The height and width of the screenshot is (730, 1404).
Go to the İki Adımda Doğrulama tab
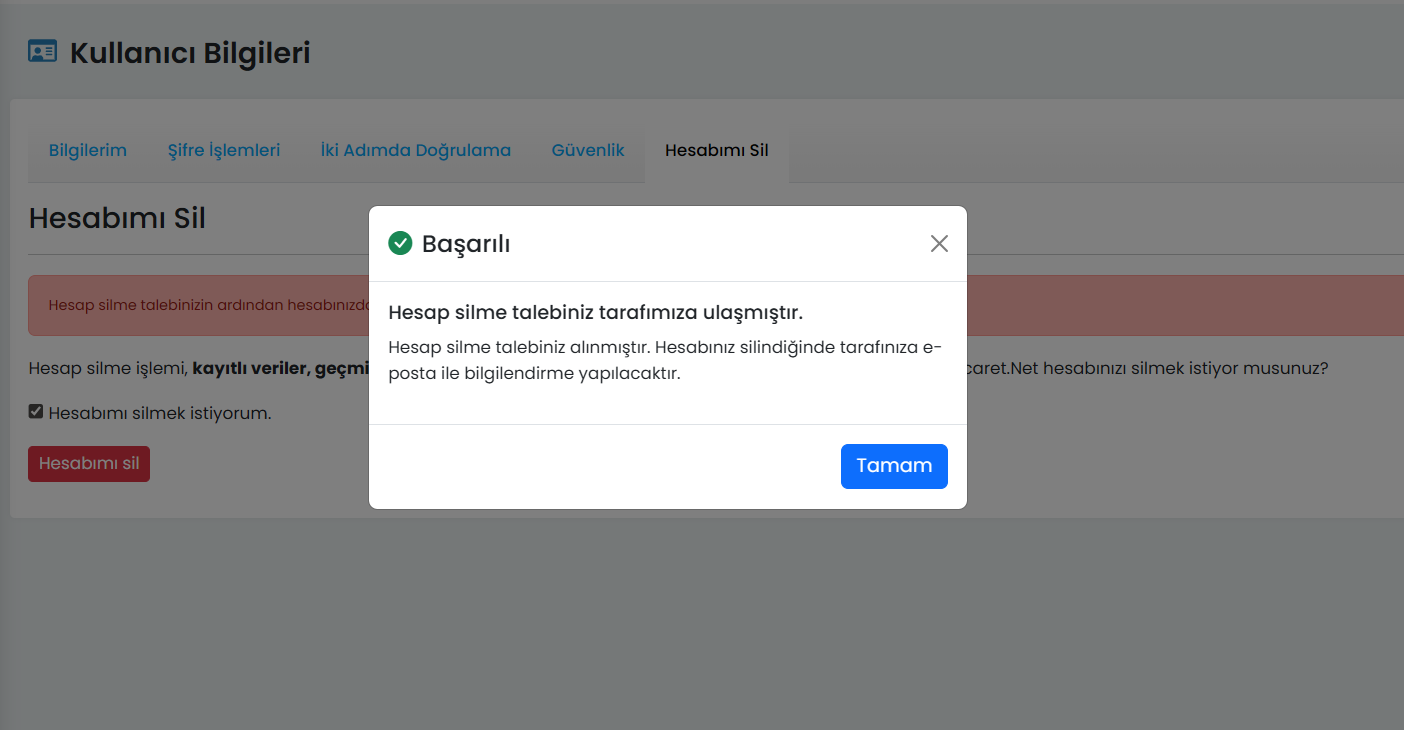(x=415, y=151)
